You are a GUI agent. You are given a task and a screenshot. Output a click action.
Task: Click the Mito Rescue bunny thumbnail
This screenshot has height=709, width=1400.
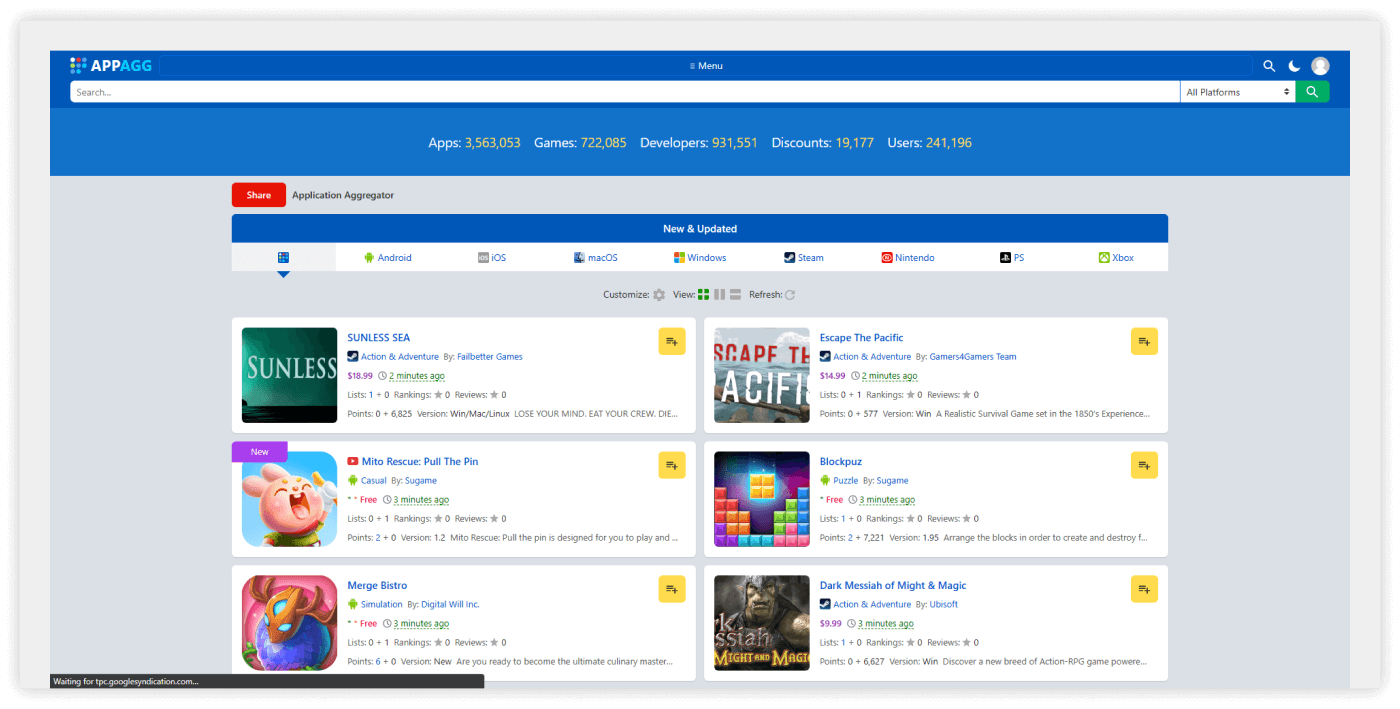point(290,499)
